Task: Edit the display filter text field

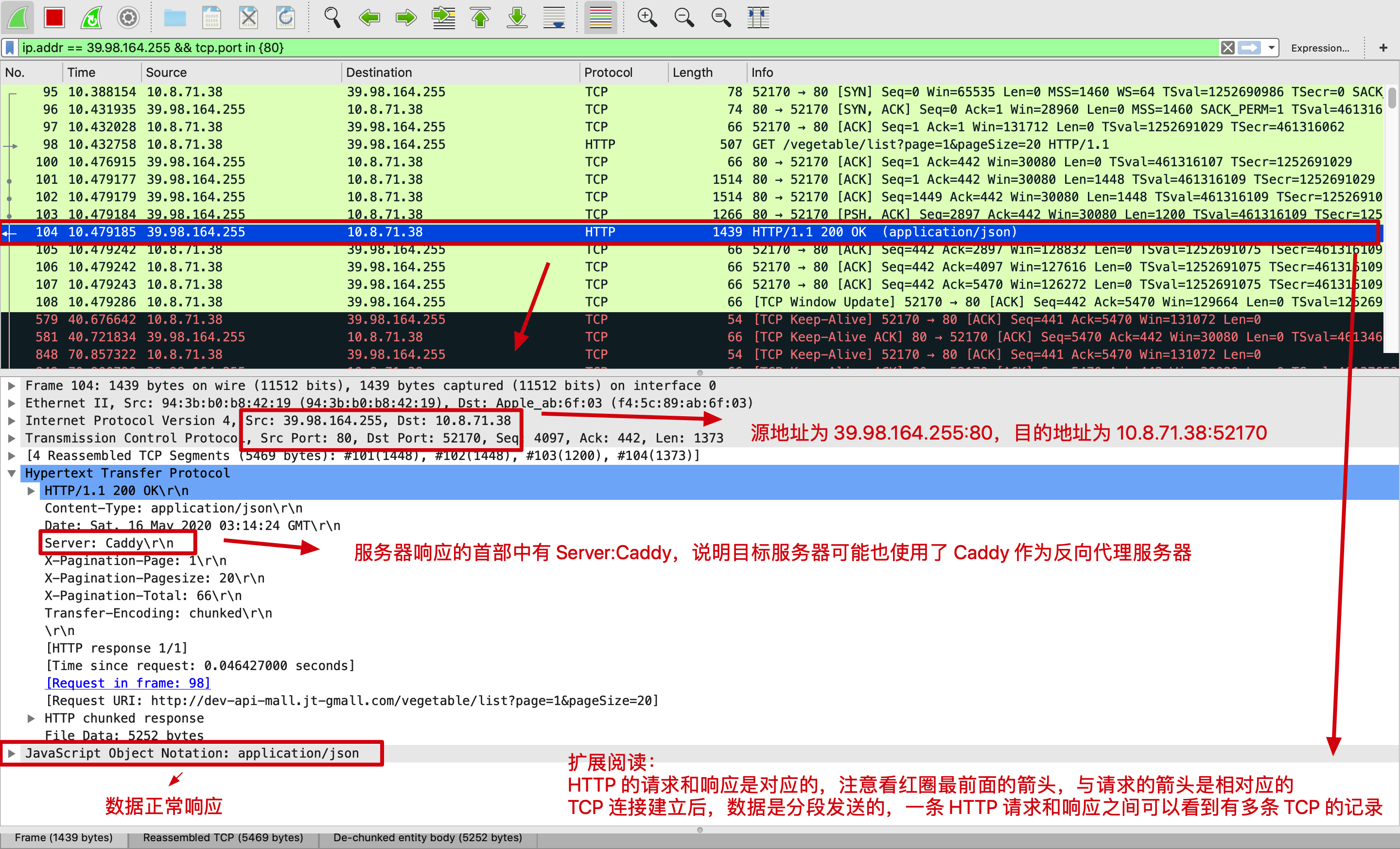Action: tap(618, 48)
